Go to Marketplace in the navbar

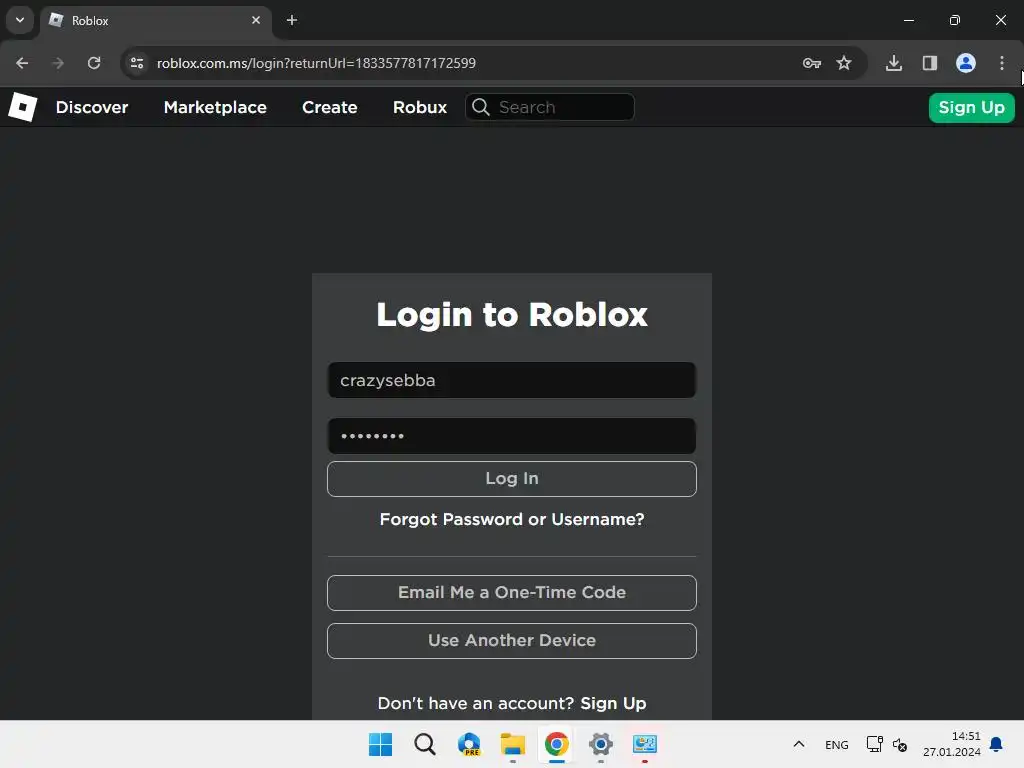215,107
